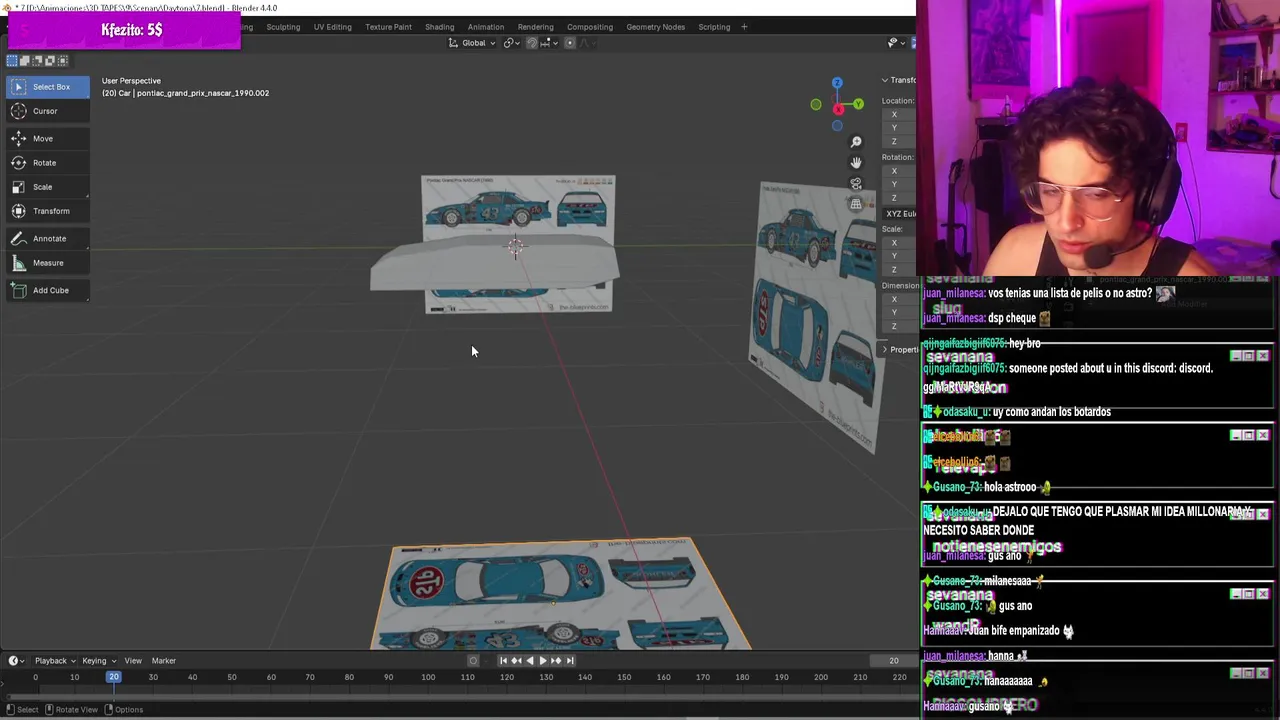
Task: Select the Add Cube tool
Action: click(x=47, y=290)
